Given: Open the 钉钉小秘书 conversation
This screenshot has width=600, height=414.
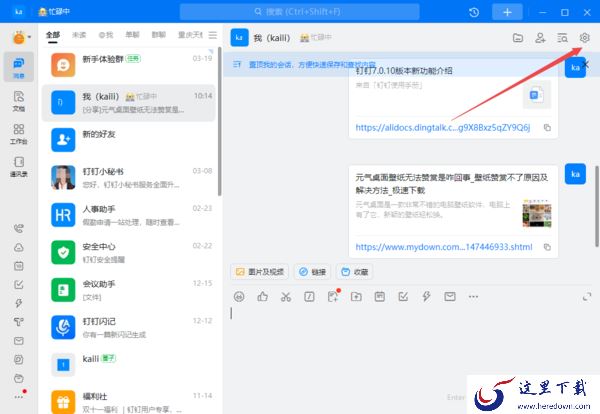Looking at the screenshot, I should [129, 178].
